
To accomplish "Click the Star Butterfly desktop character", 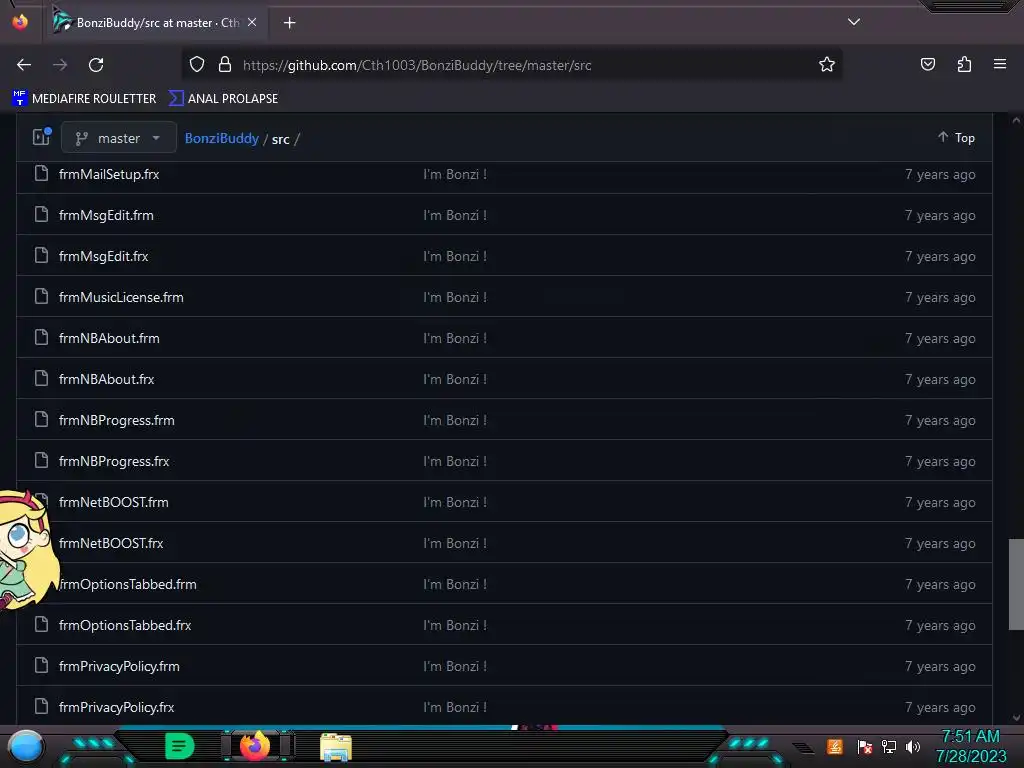I will click(x=26, y=551).
